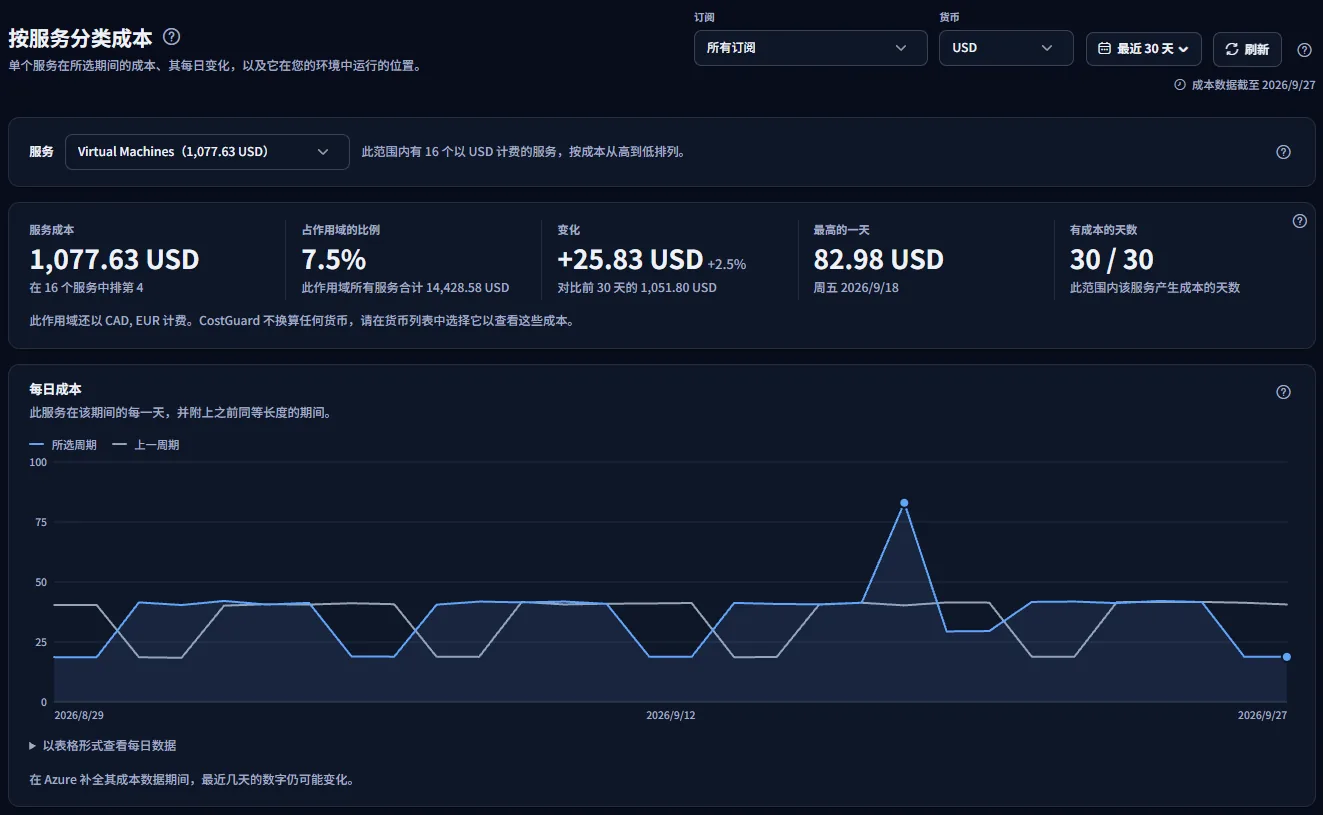Viewport: 1323px width, 815px height.
Task: Open the 所有订阅 subscription dropdown
Action: pyautogui.click(x=811, y=48)
